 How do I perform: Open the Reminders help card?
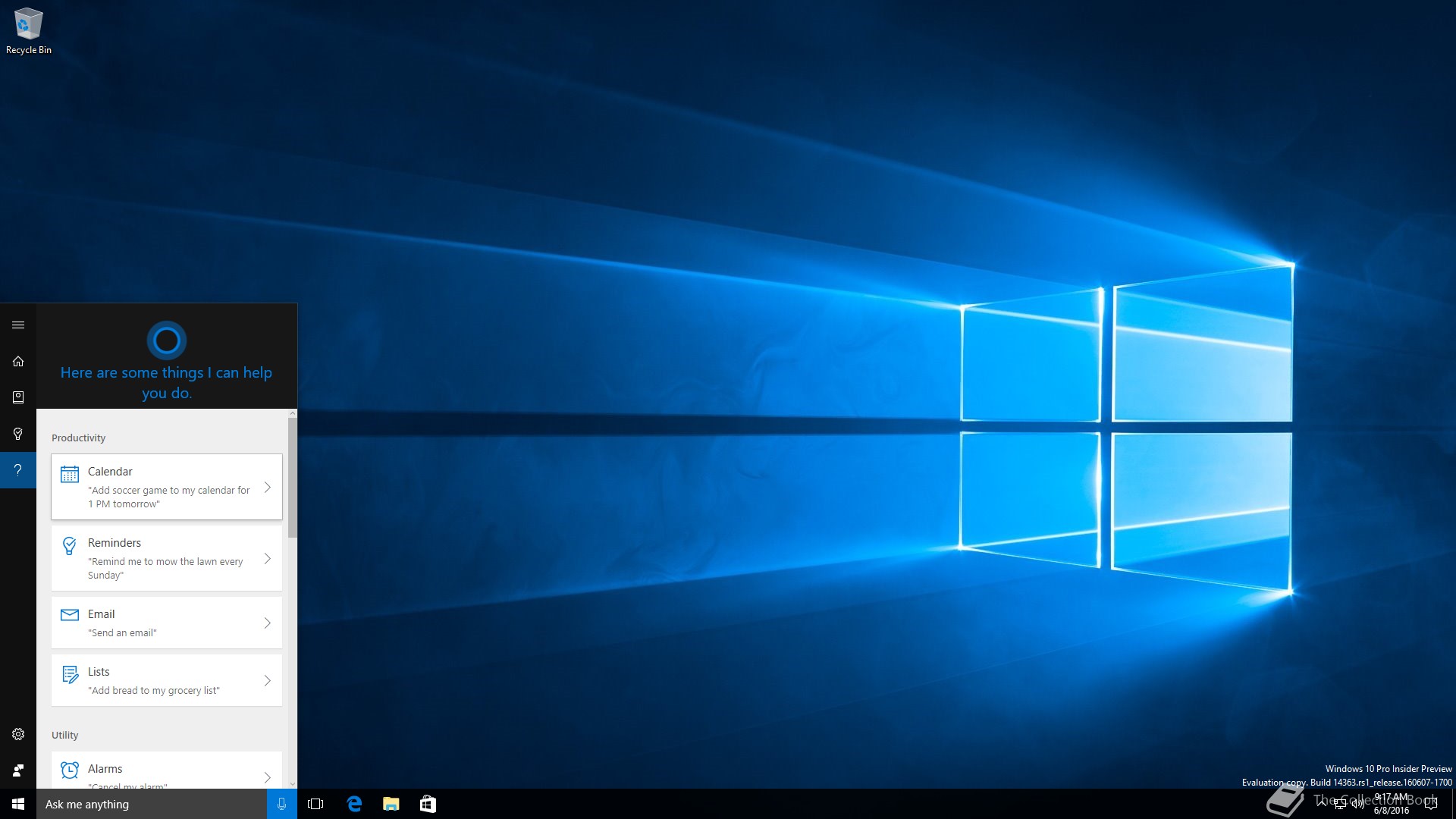(167, 558)
